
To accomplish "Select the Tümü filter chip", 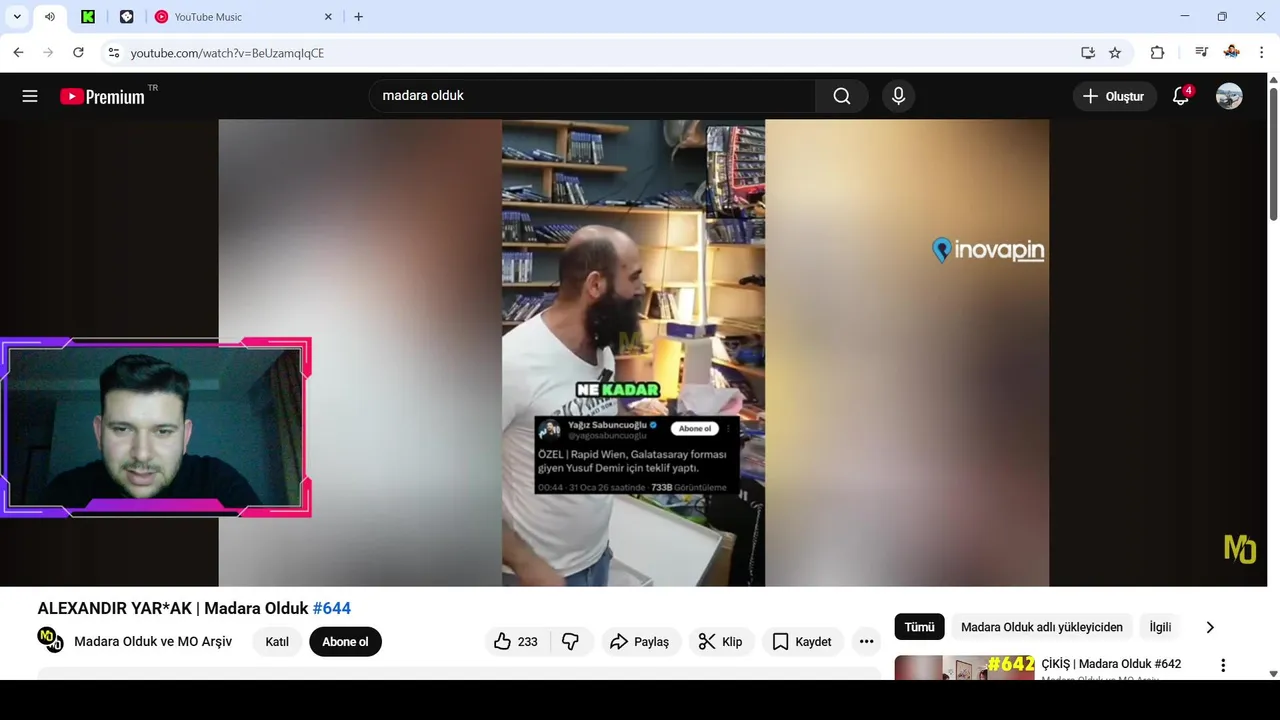I will click(919, 627).
